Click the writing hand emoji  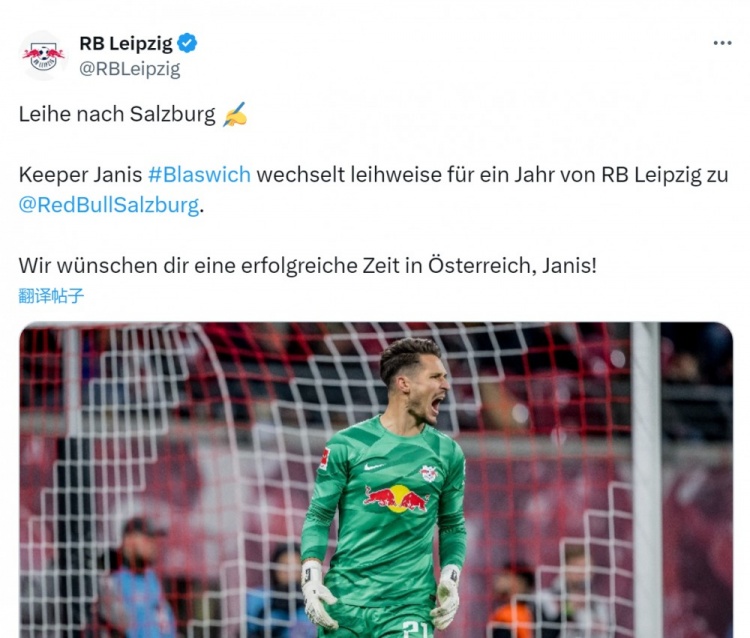[235, 114]
